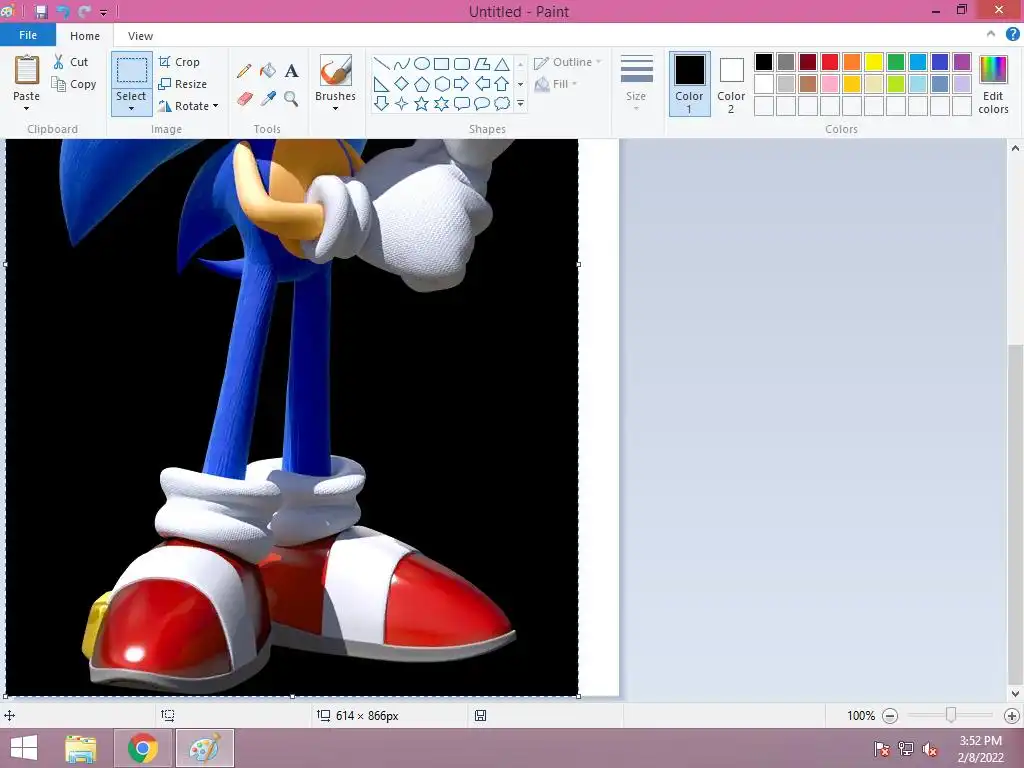1024x768 pixels.
Task: Click the zoom in plus button
Action: [1012, 716]
